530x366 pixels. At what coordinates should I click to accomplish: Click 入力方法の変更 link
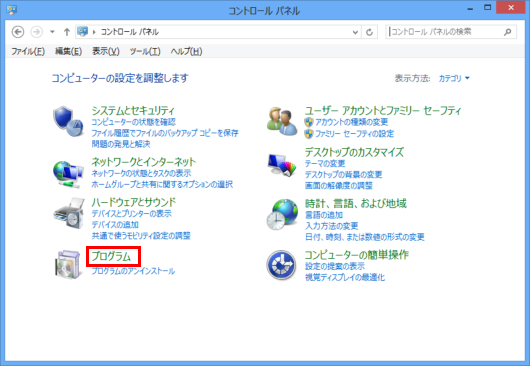click(331, 226)
